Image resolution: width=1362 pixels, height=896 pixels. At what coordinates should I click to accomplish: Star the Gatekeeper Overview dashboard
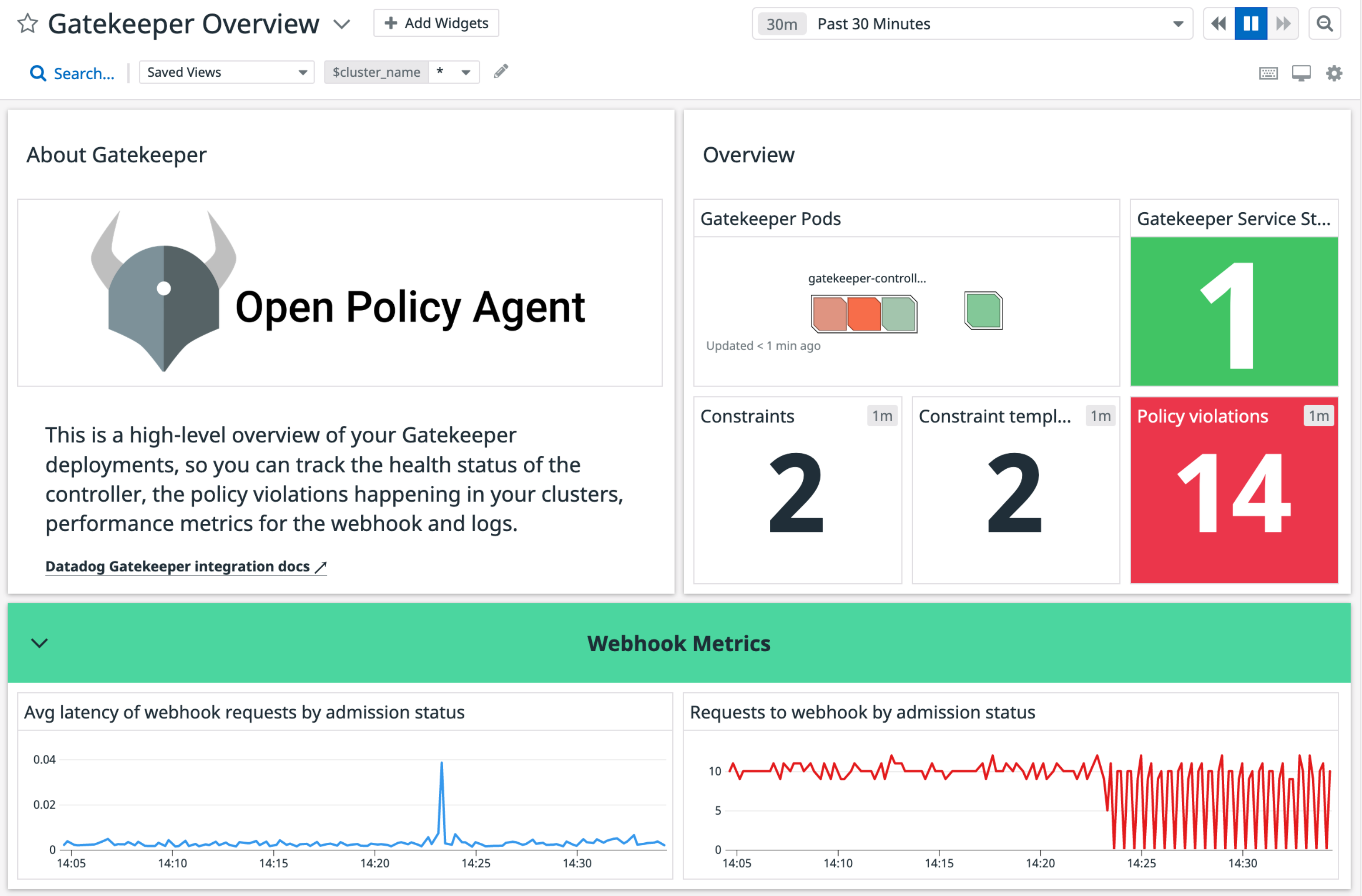tap(26, 23)
